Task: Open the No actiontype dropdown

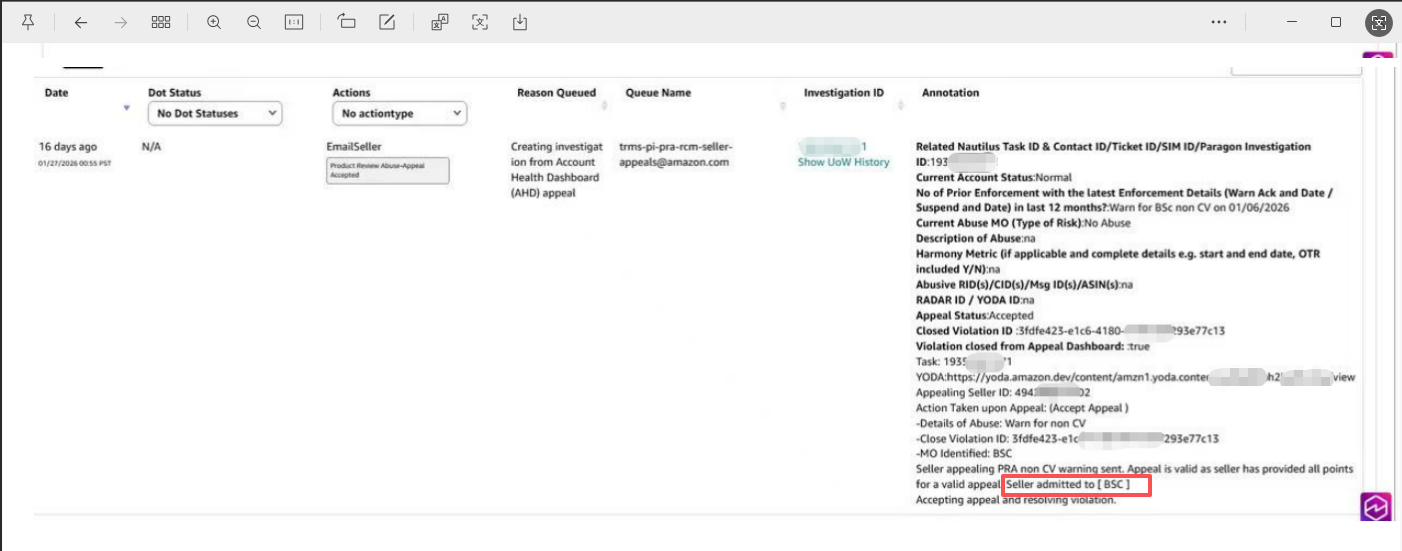Action: [x=399, y=114]
